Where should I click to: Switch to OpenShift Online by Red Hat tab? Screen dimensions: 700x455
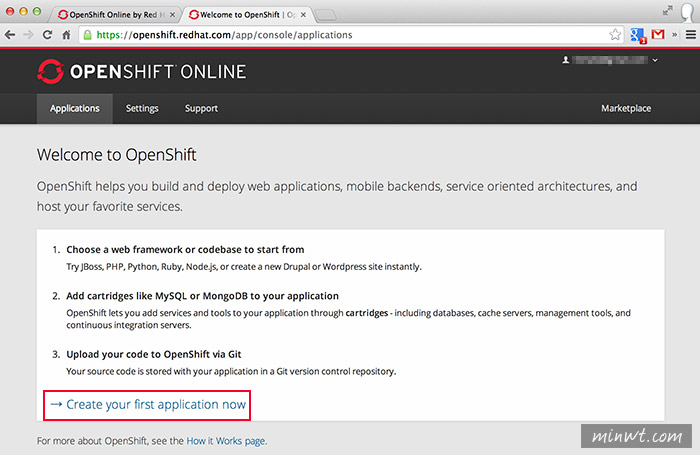112,15
